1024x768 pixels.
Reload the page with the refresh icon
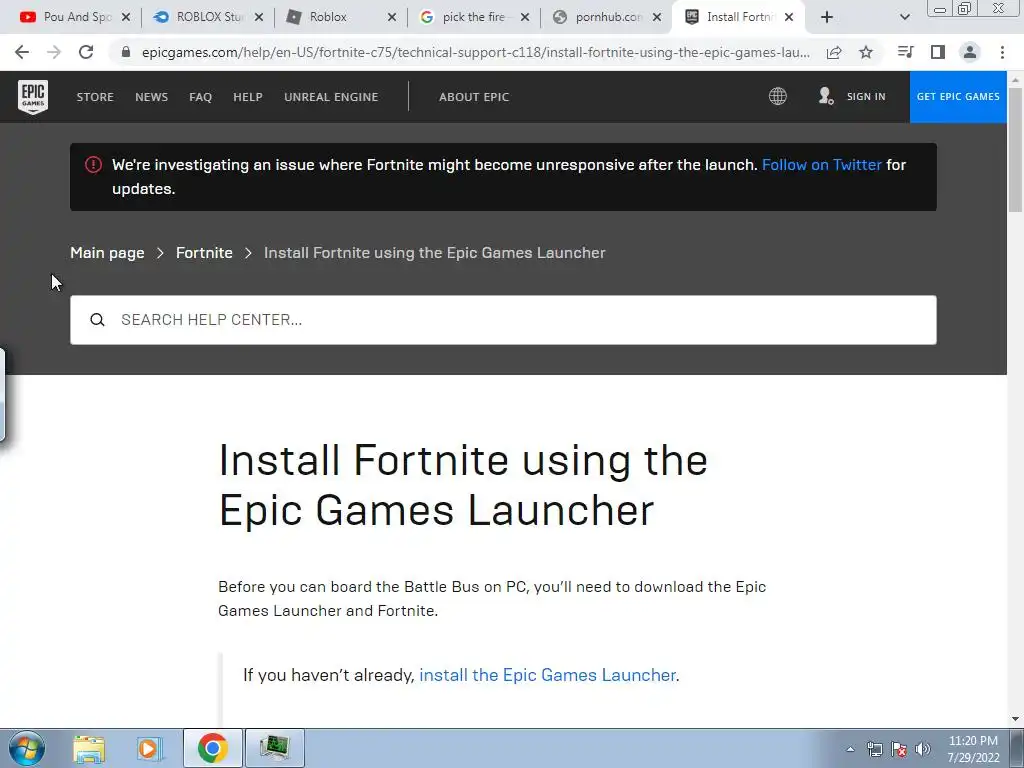pos(86,52)
